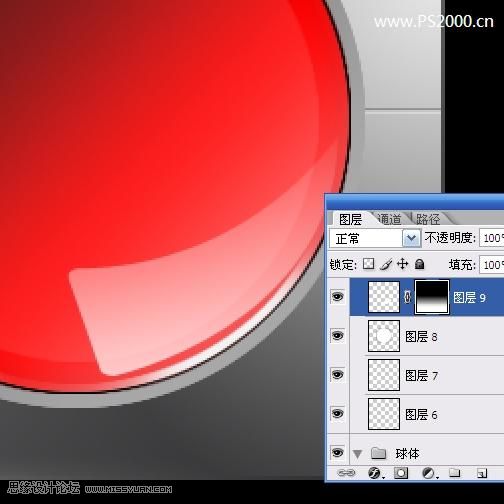The width and height of the screenshot is (504, 504).
Task: Open adjustment layer menu icon
Action: click(429, 473)
